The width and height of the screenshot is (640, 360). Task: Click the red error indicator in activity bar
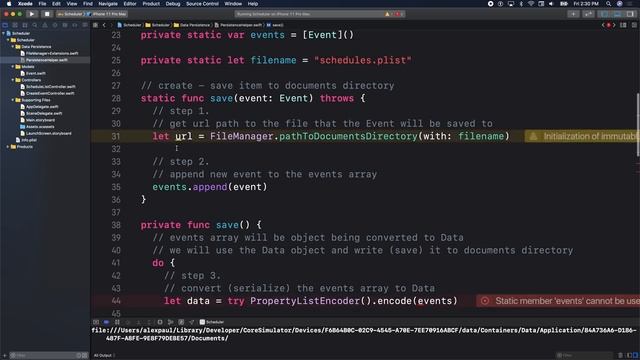click(398, 14)
